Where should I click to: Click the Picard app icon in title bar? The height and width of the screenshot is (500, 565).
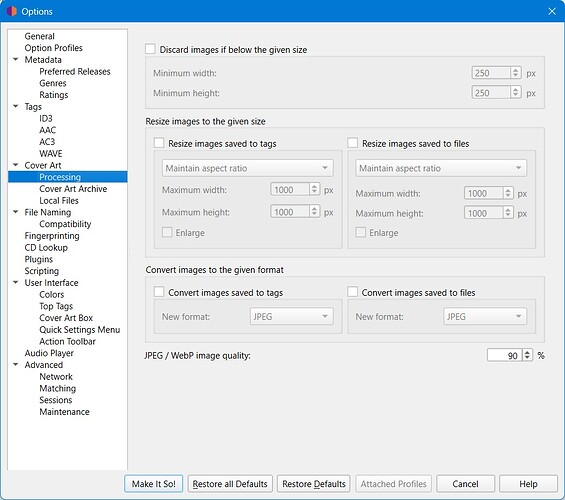(12, 11)
